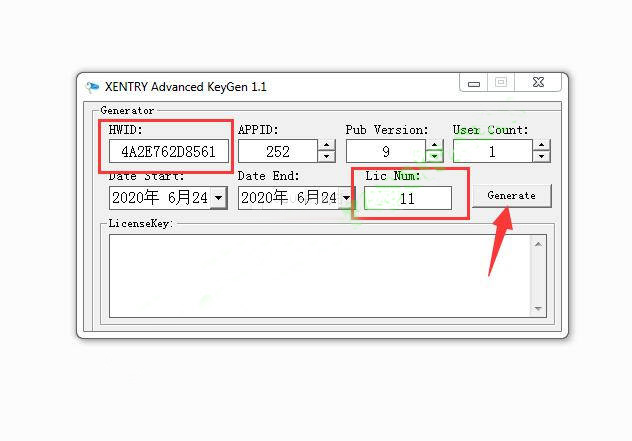632x441 pixels.
Task: Click the Generate button
Action: (x=511, y=196)
